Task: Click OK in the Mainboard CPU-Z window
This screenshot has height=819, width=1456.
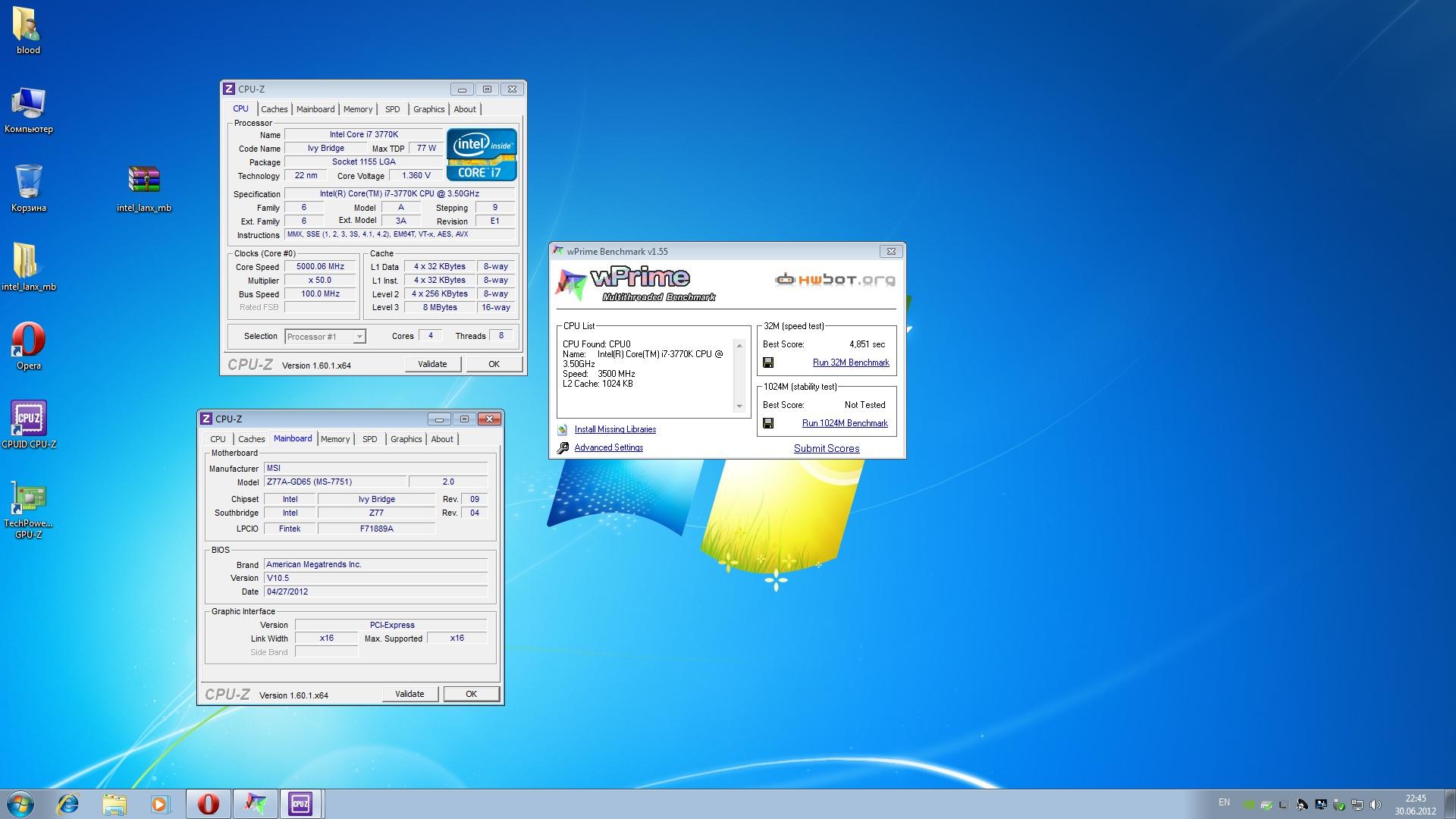Action: (x=471, y=695)
